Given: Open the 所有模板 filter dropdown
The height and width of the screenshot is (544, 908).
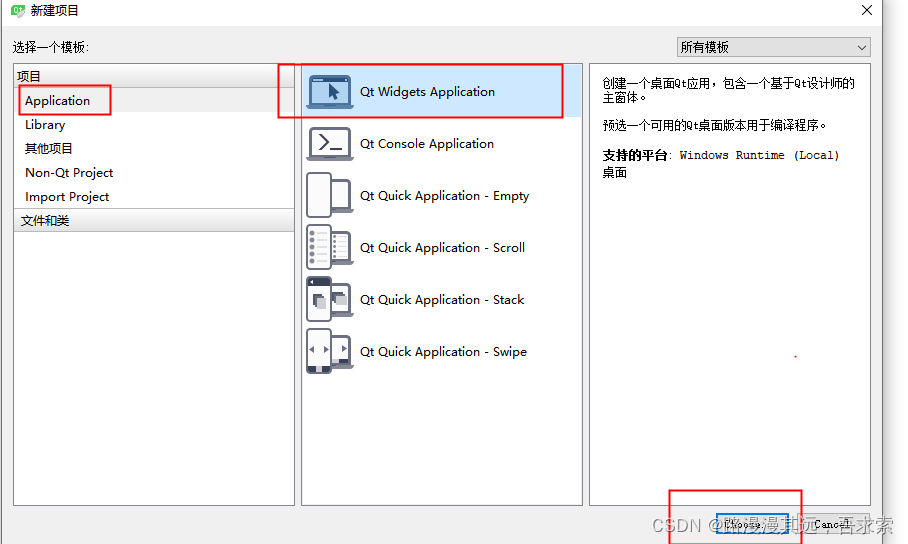Looking at the screenshot, I should [773, 47].
